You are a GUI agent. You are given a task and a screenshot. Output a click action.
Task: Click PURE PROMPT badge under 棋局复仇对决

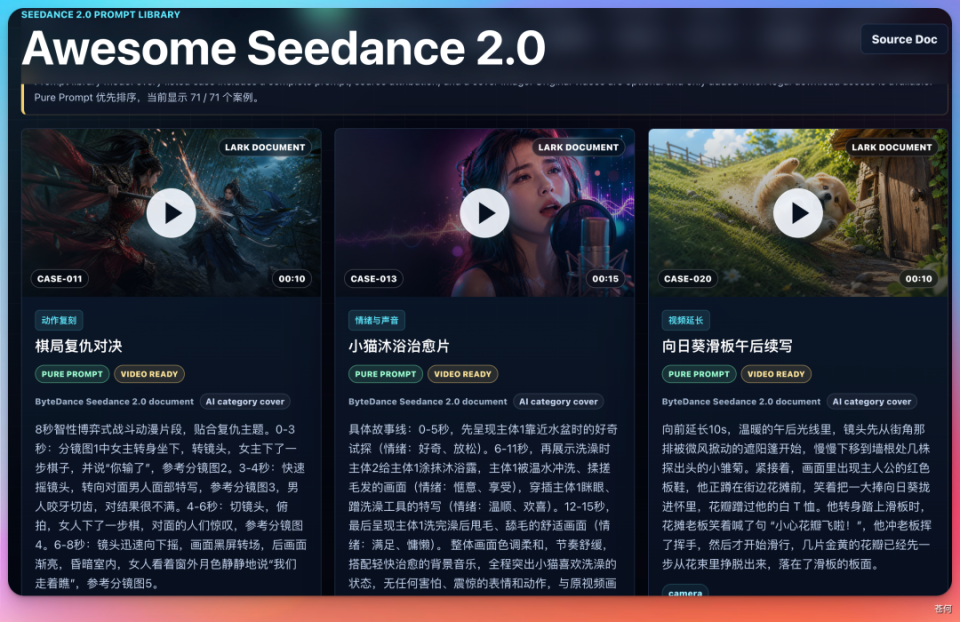(72, 374)
